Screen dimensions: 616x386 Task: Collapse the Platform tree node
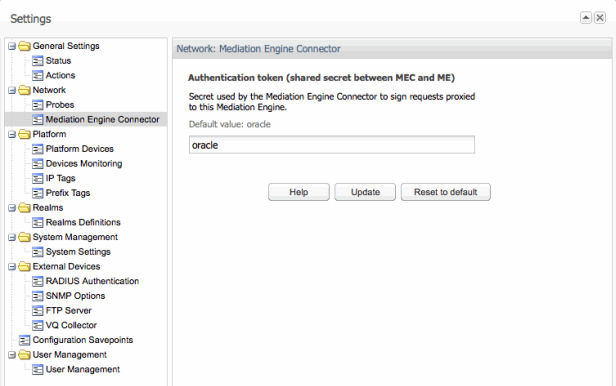(12, 135)
